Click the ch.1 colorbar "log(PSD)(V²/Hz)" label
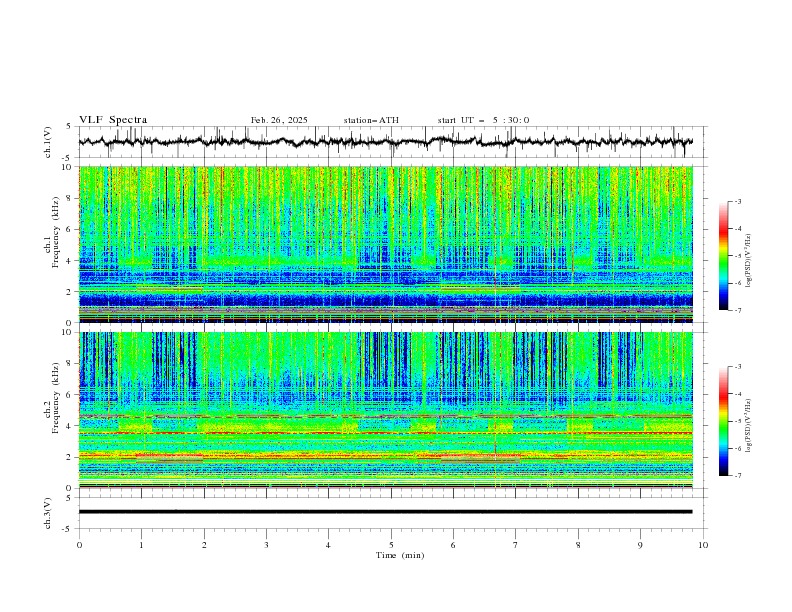This screenshot has width=792, height=612. (749, 261)
